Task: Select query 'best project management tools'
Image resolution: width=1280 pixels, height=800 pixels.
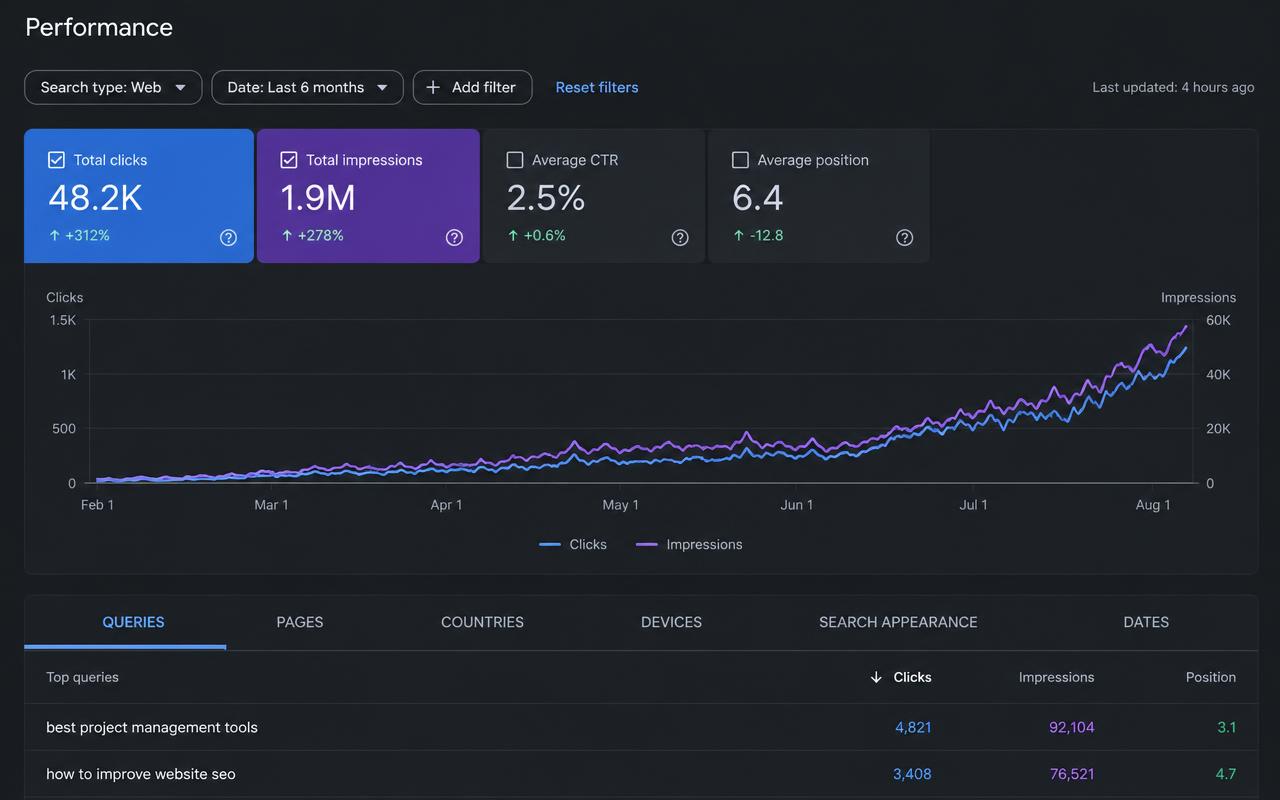Action: tap(152, 728)
